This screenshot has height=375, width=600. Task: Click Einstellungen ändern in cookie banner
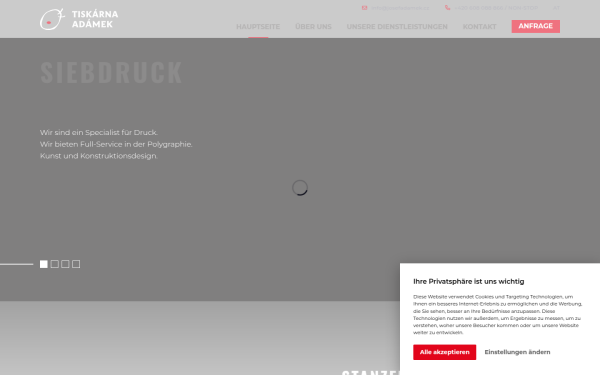pyautogui.click(x=517, y=352)
